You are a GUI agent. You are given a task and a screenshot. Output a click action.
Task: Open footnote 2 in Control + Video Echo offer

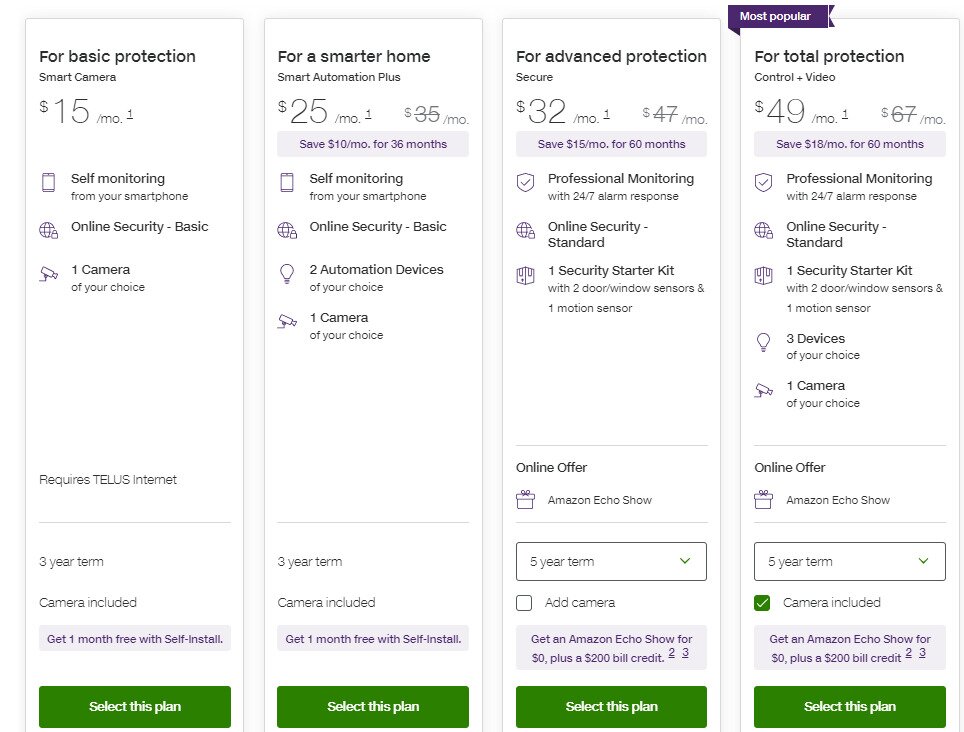(909, 653)
